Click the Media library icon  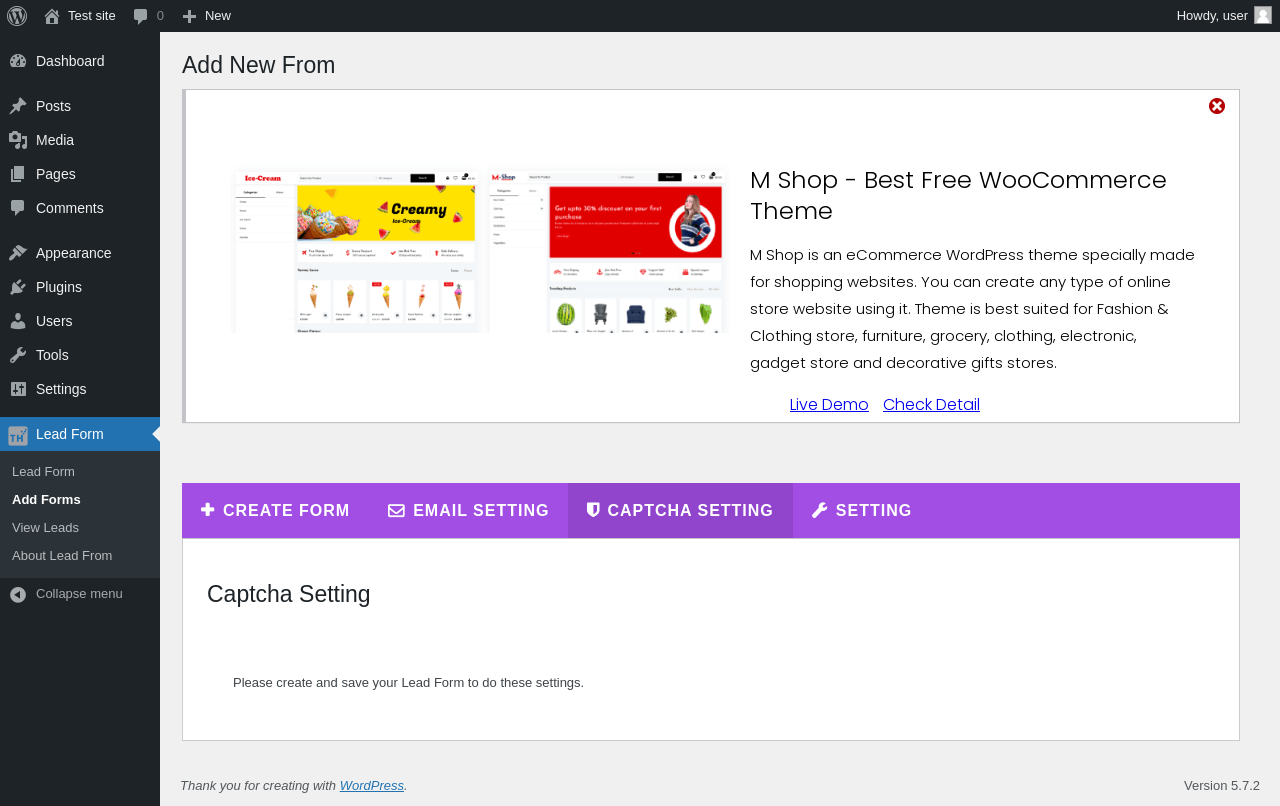click(18, 140)
